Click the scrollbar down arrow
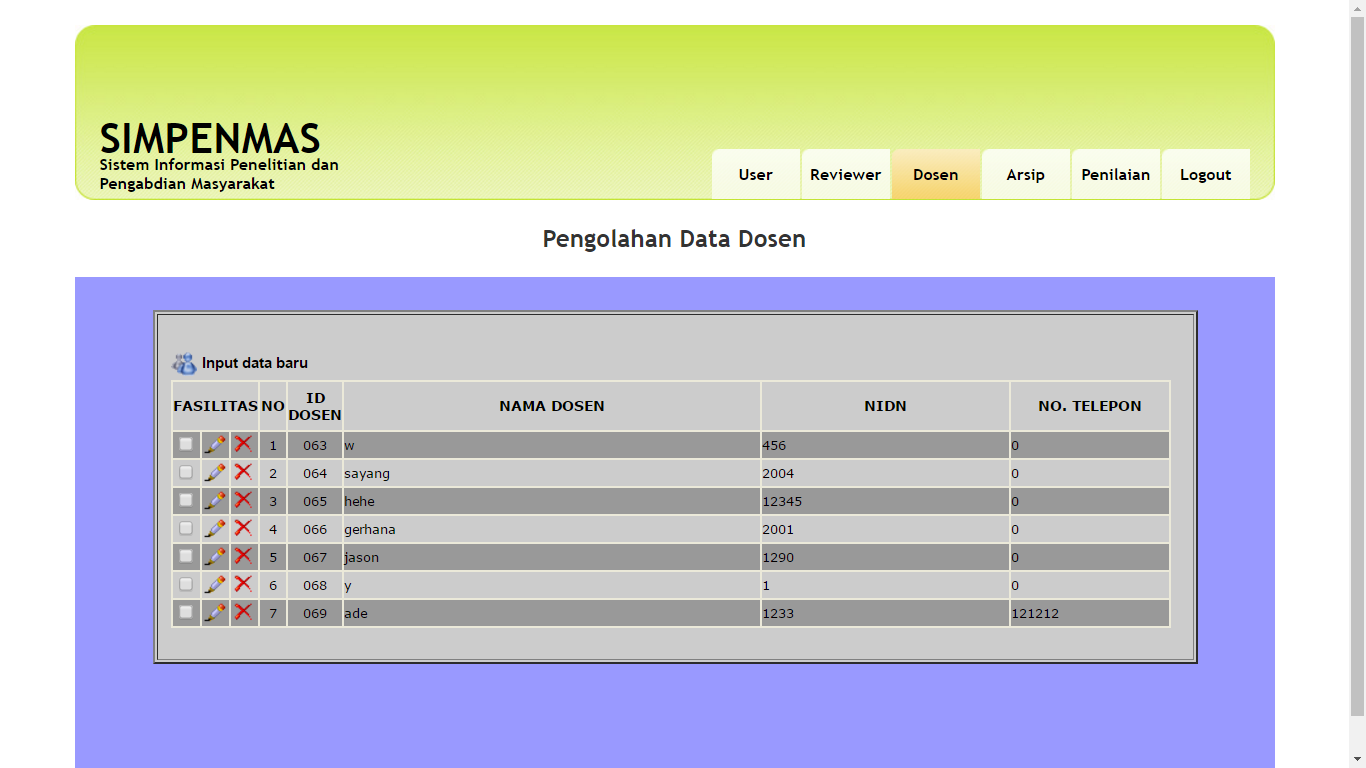 click(x=1357, y=759)
